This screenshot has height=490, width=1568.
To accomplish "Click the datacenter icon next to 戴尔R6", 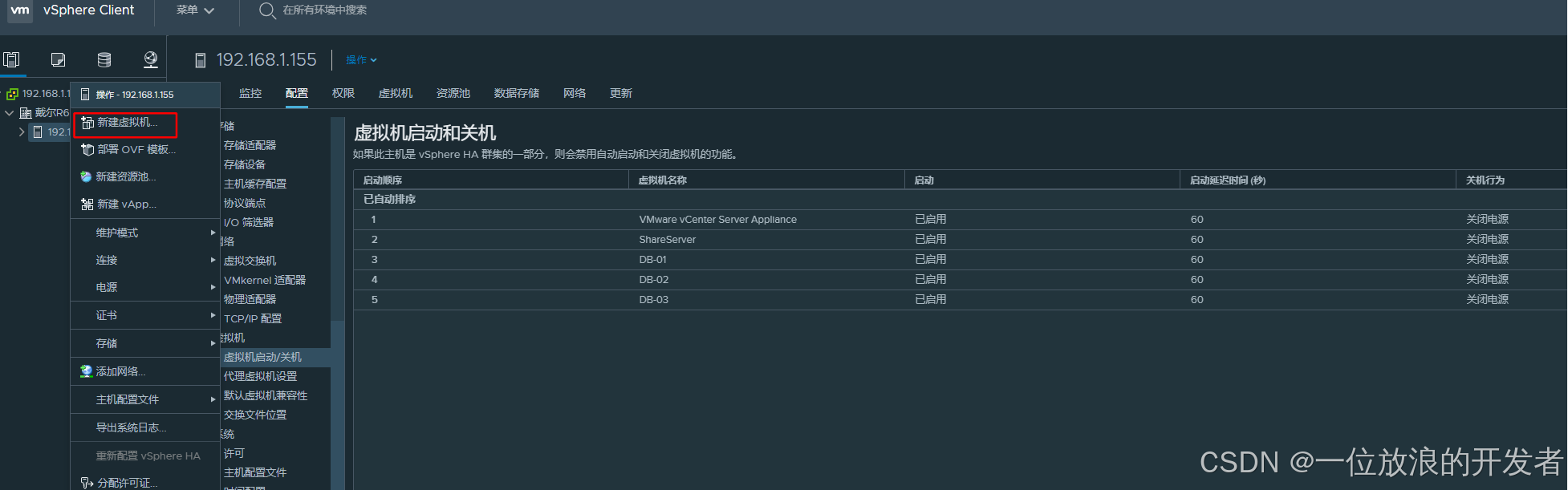I will pos(26,113).
